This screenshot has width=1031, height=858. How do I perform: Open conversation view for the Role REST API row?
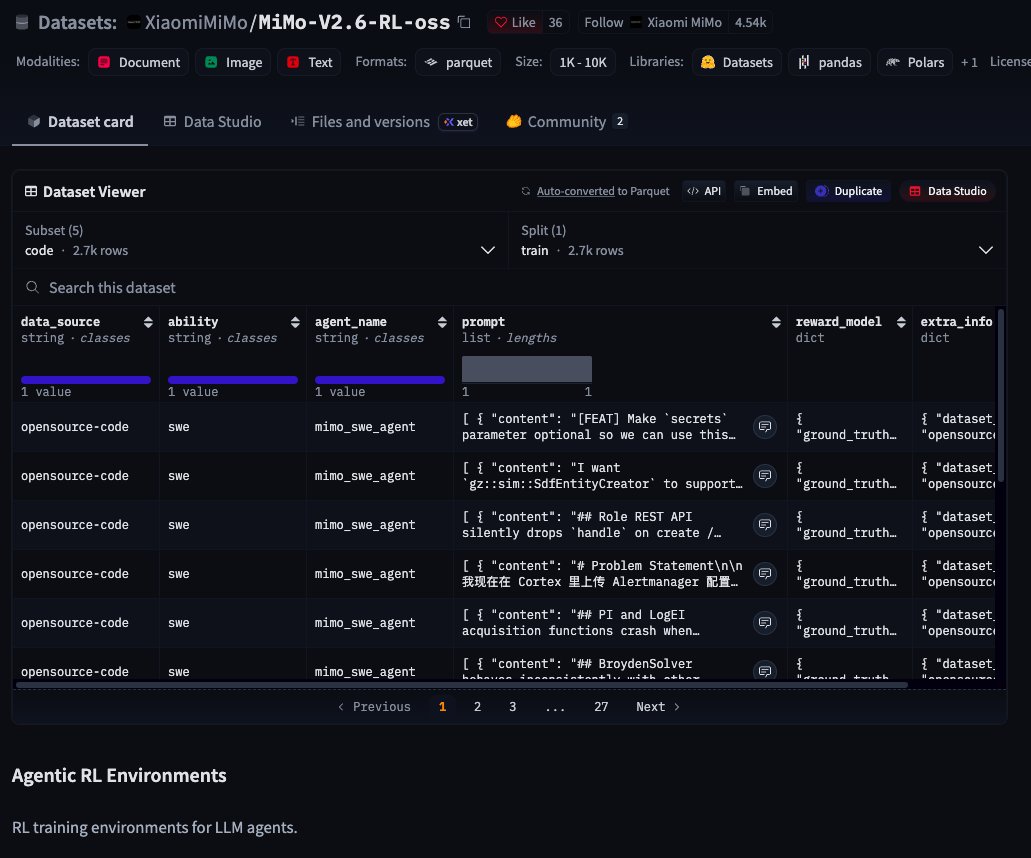(x=765, y=525)
